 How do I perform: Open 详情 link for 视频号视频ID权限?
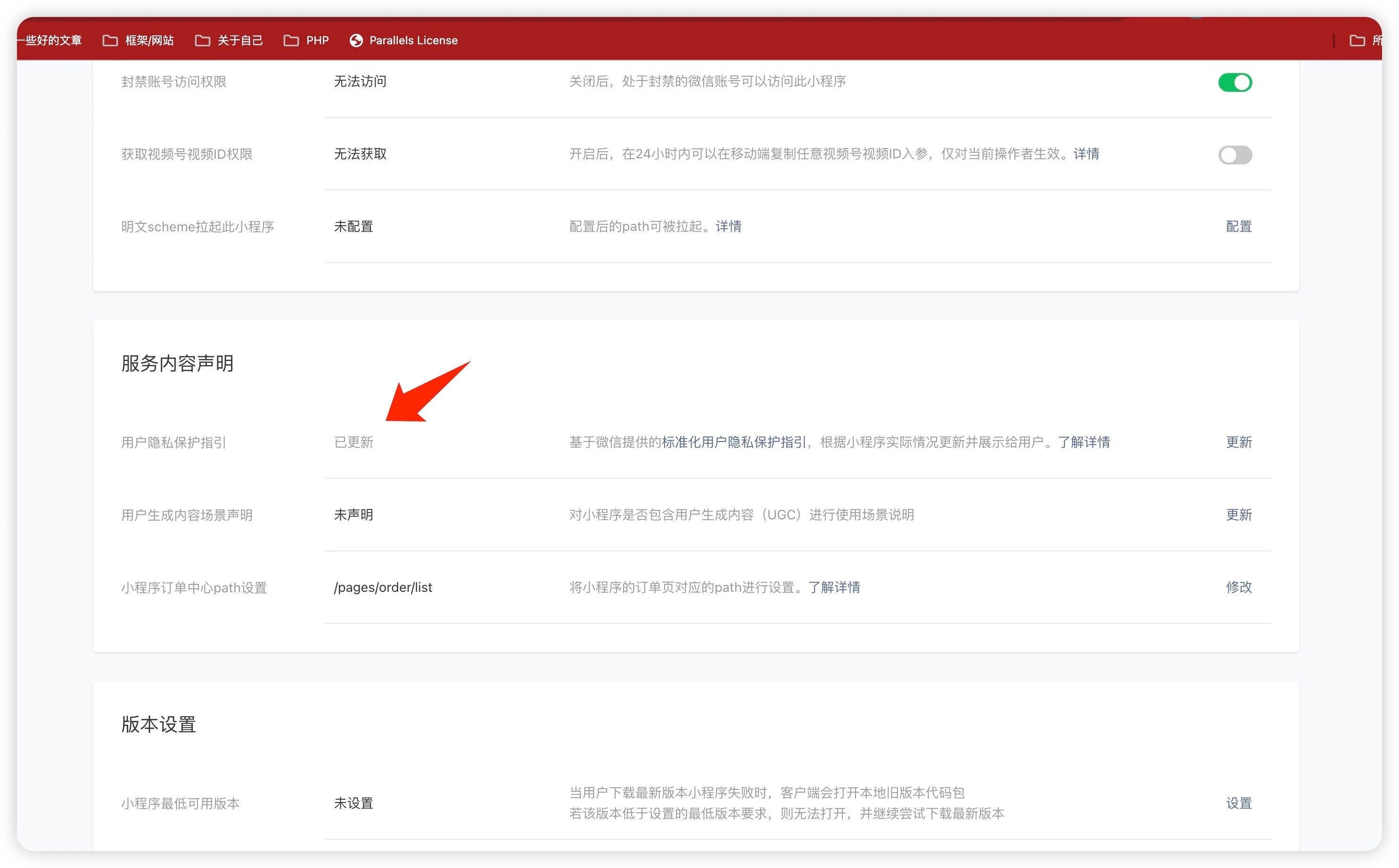[1086, 154]
